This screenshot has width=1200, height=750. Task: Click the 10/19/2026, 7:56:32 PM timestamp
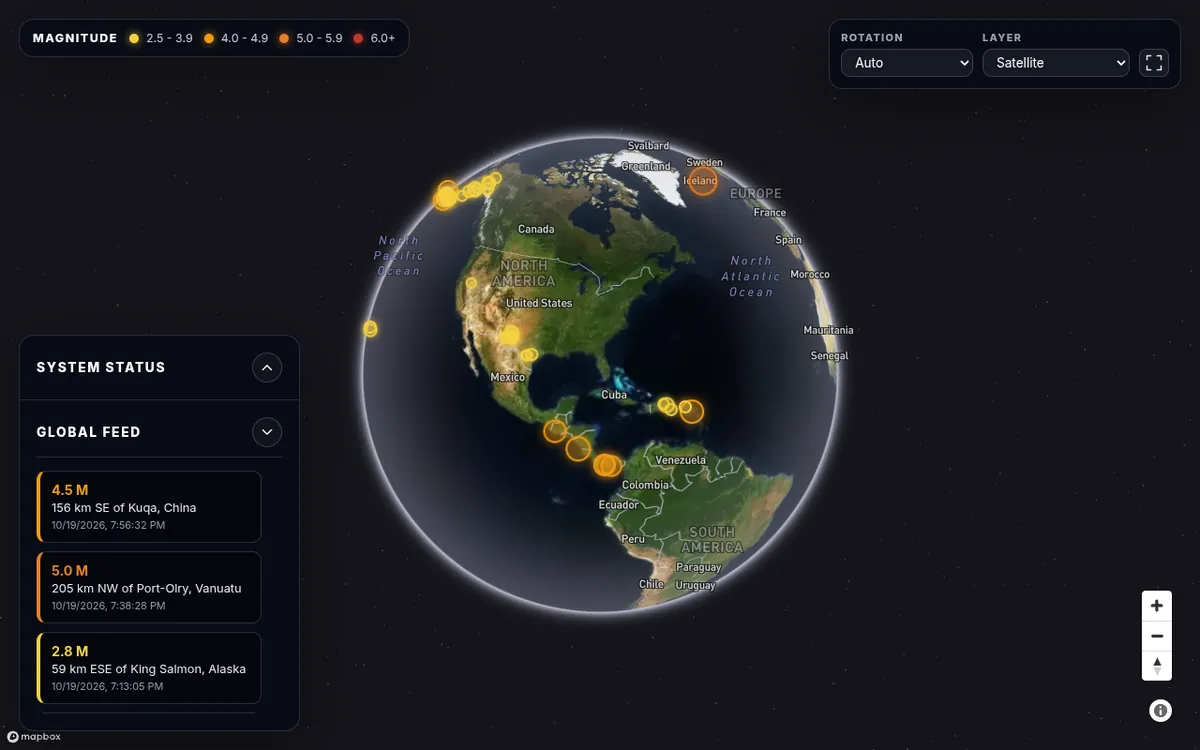108,525
